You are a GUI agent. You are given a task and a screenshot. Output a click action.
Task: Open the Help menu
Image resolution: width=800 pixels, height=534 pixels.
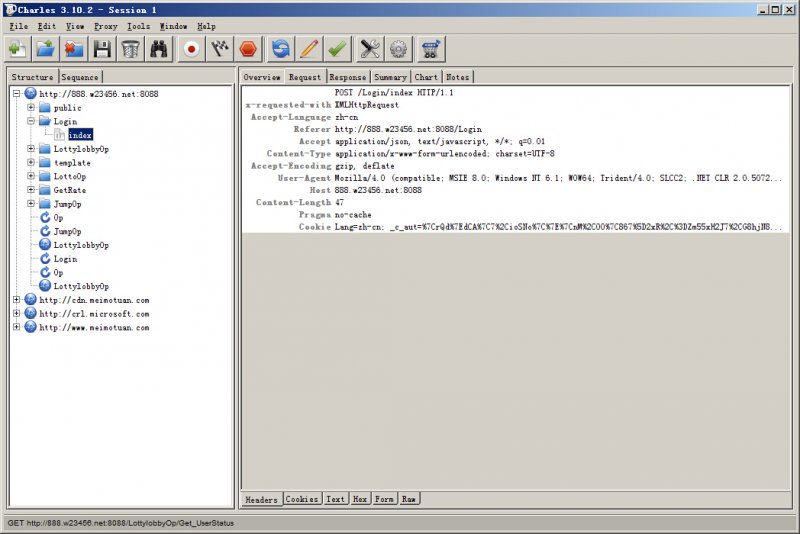click(207, 26)
